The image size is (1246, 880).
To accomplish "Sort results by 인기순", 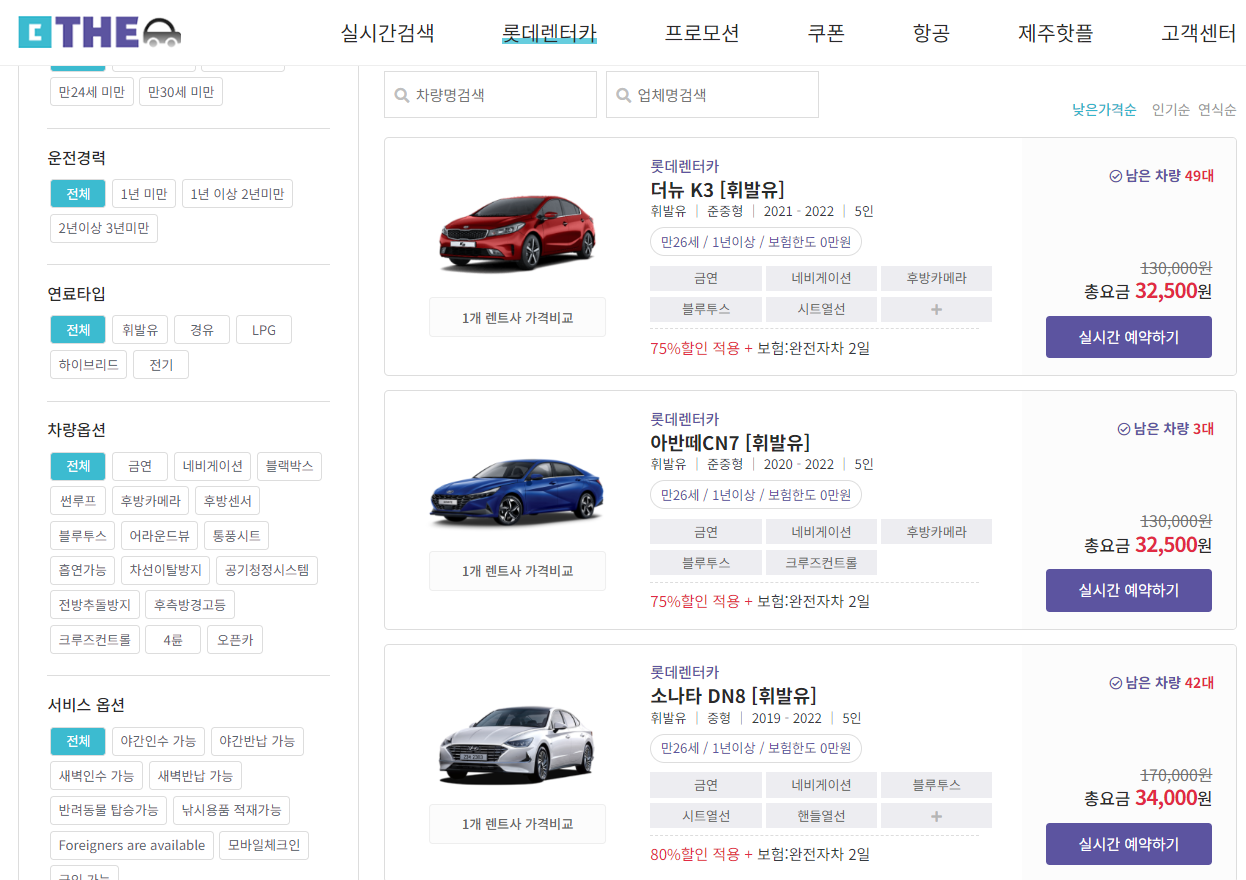I will click(x=1171, y=110).
